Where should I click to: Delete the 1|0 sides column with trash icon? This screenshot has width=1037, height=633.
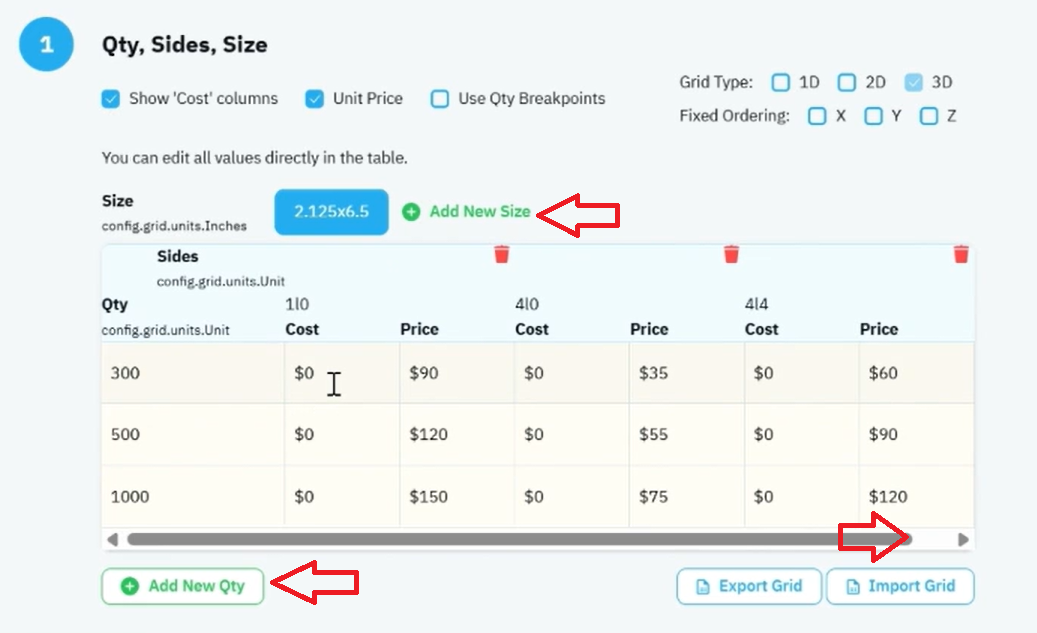click(502, 254)
